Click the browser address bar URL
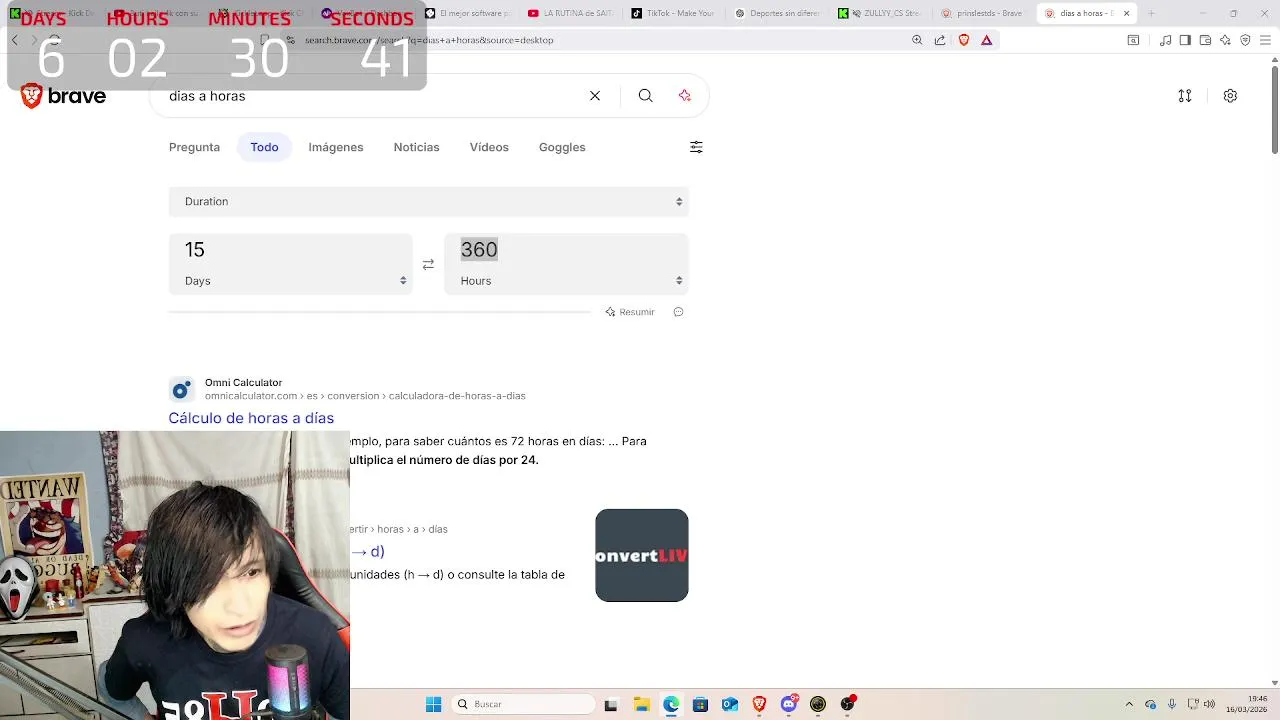The image size is (1280, 720). click(x=429, y=40)
